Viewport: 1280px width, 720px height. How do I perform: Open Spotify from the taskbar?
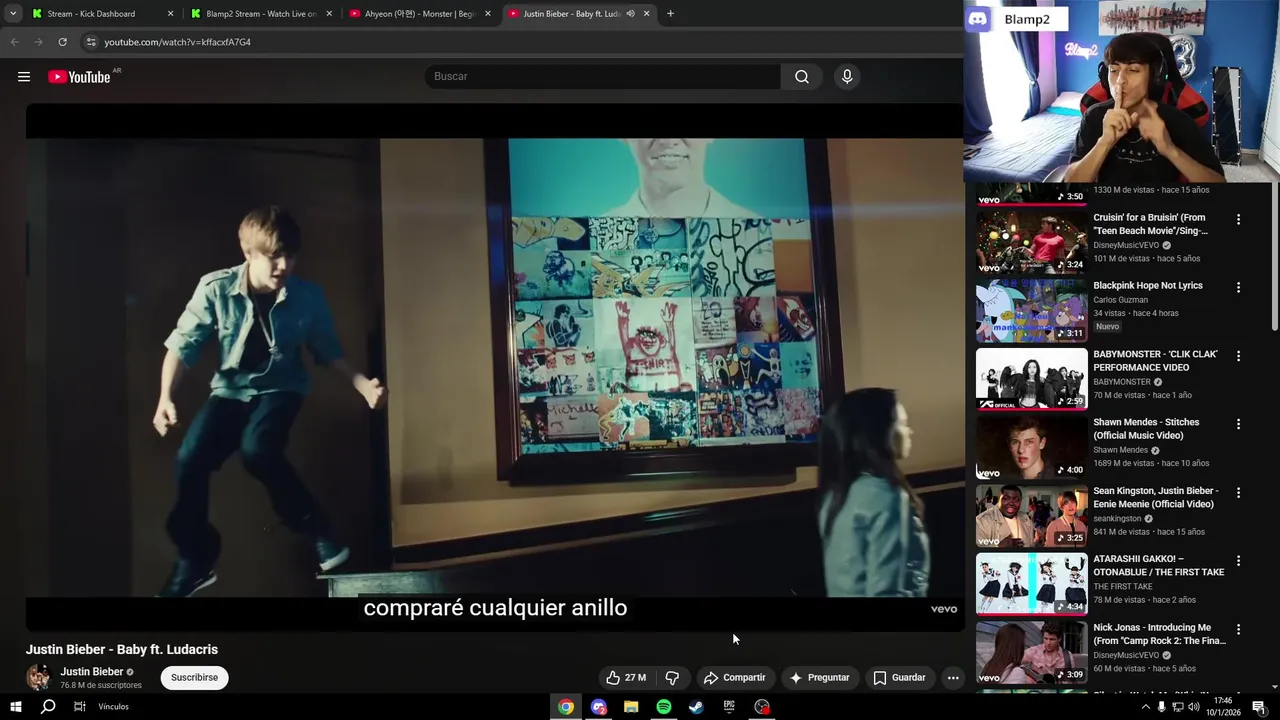coord(664,707)
